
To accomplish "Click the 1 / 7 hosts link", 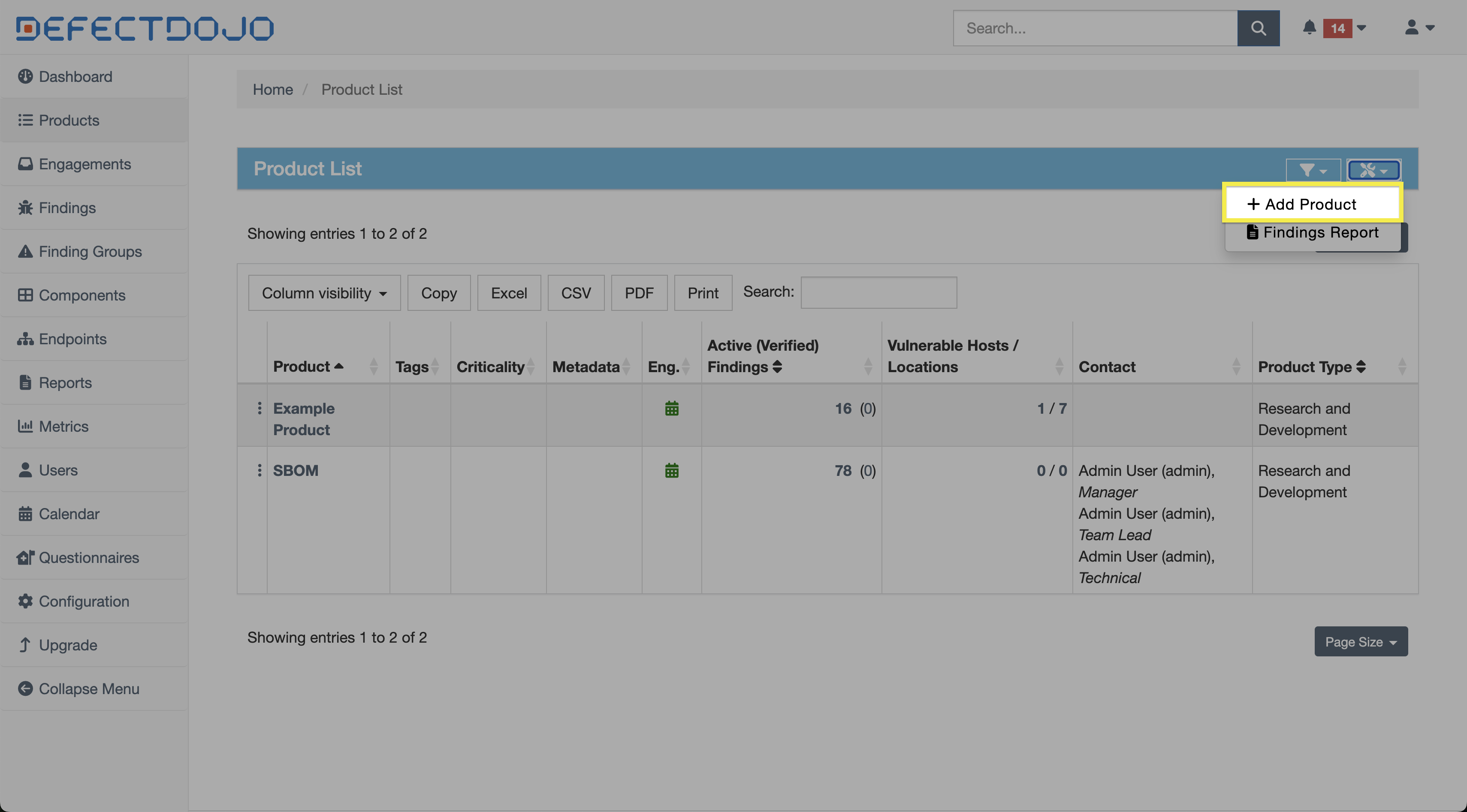I will 1052,409.
